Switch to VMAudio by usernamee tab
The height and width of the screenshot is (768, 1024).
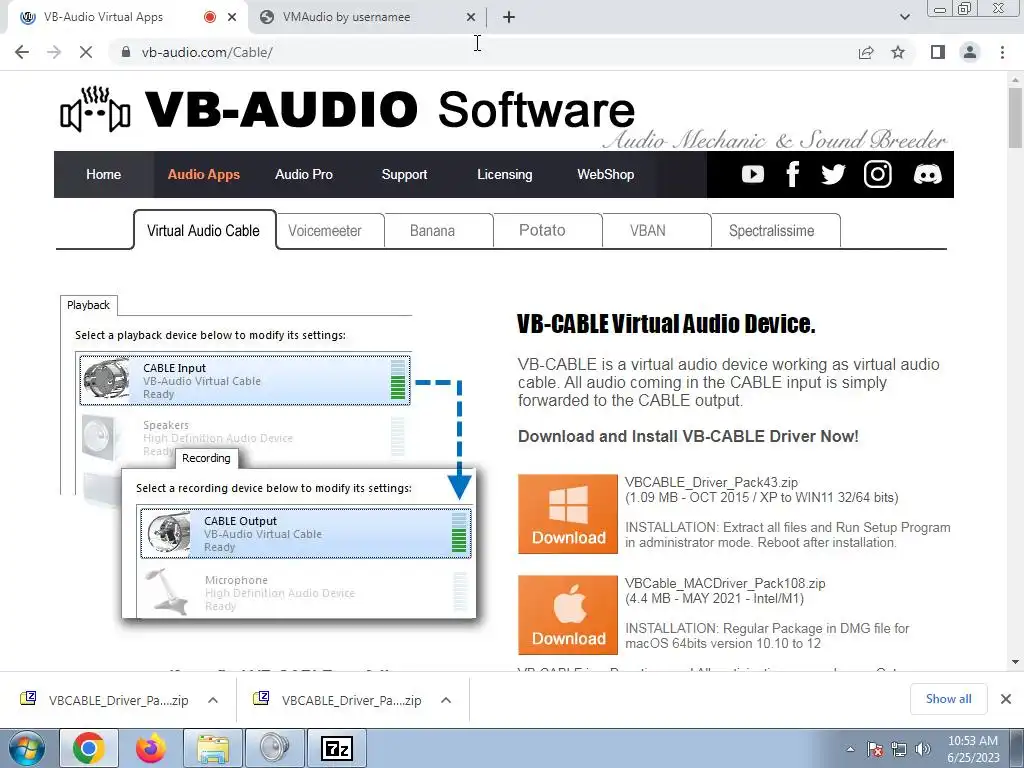point(366,17)
